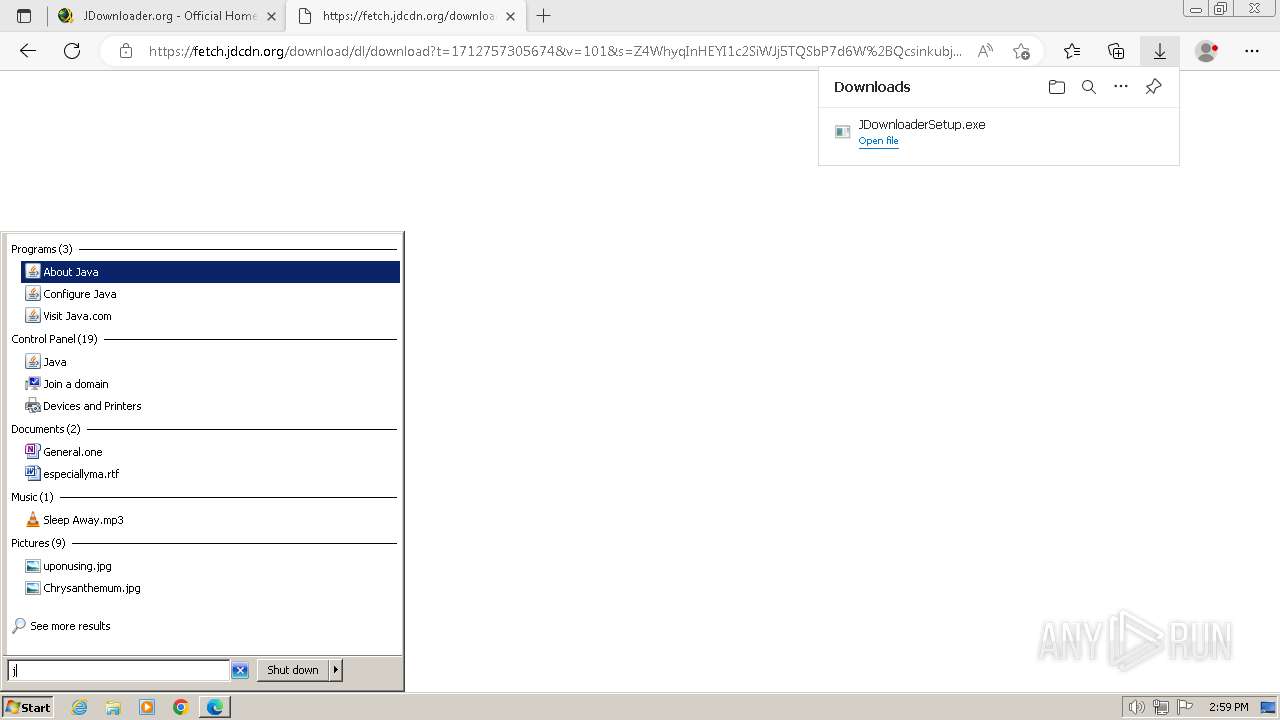Go back to the previous page
This screenshot has height=720, width=1280.
coord(28,51)
